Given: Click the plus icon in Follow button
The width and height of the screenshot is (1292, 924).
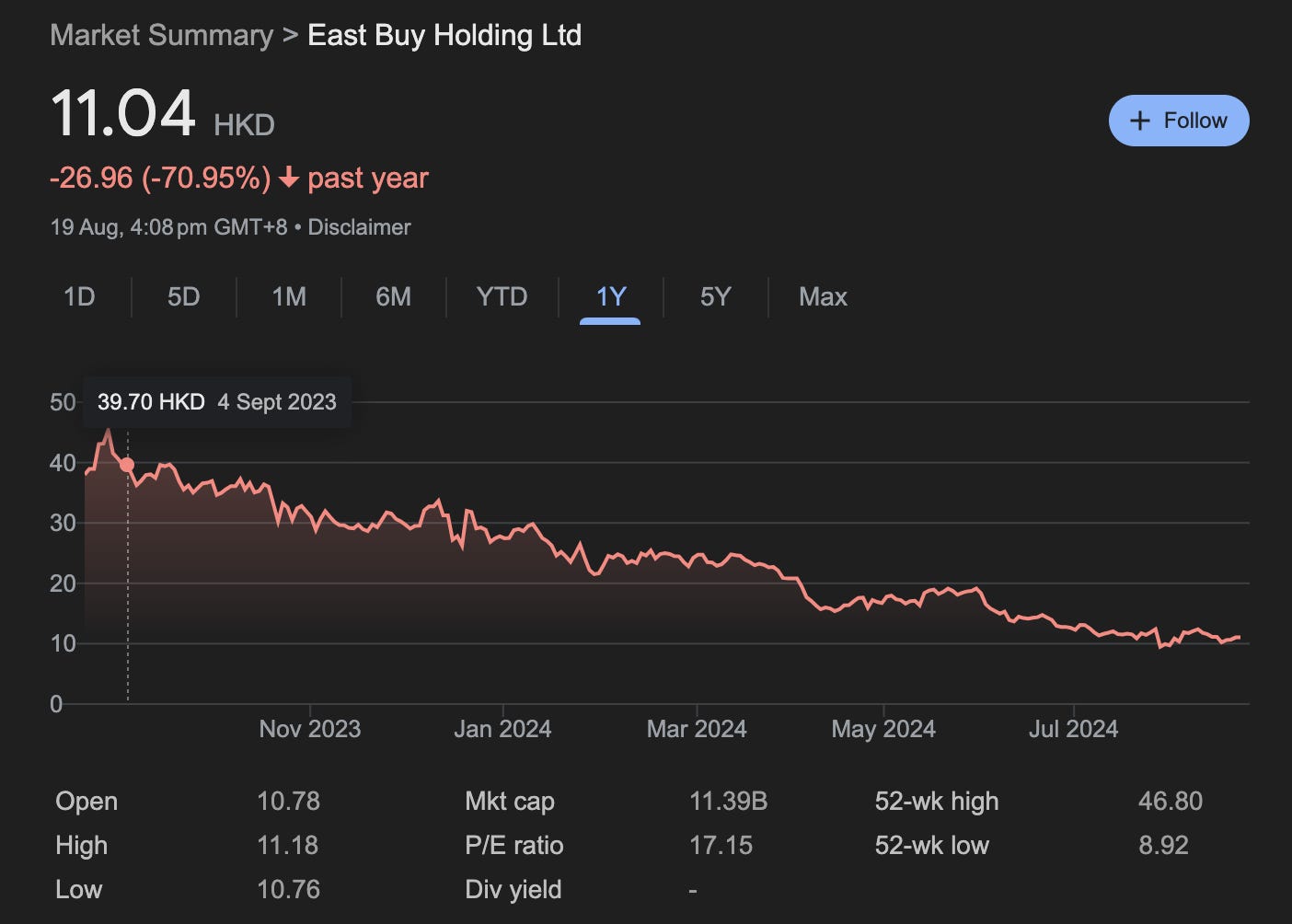Looking at the screenshot, I should point(1139,121).
